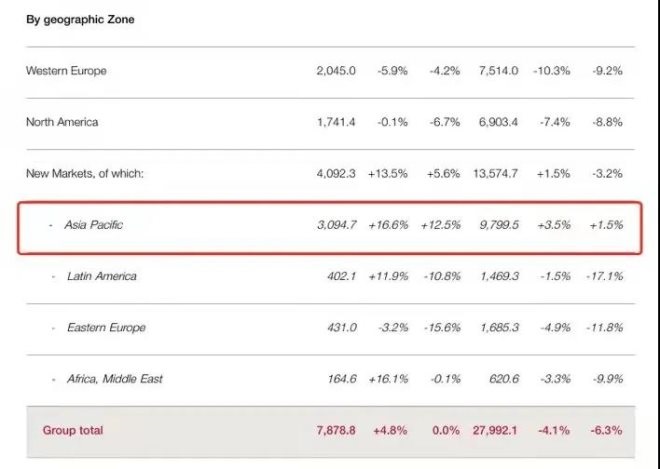Select the Latin America row label
This screenshot has width=660, height=469.
102,276
